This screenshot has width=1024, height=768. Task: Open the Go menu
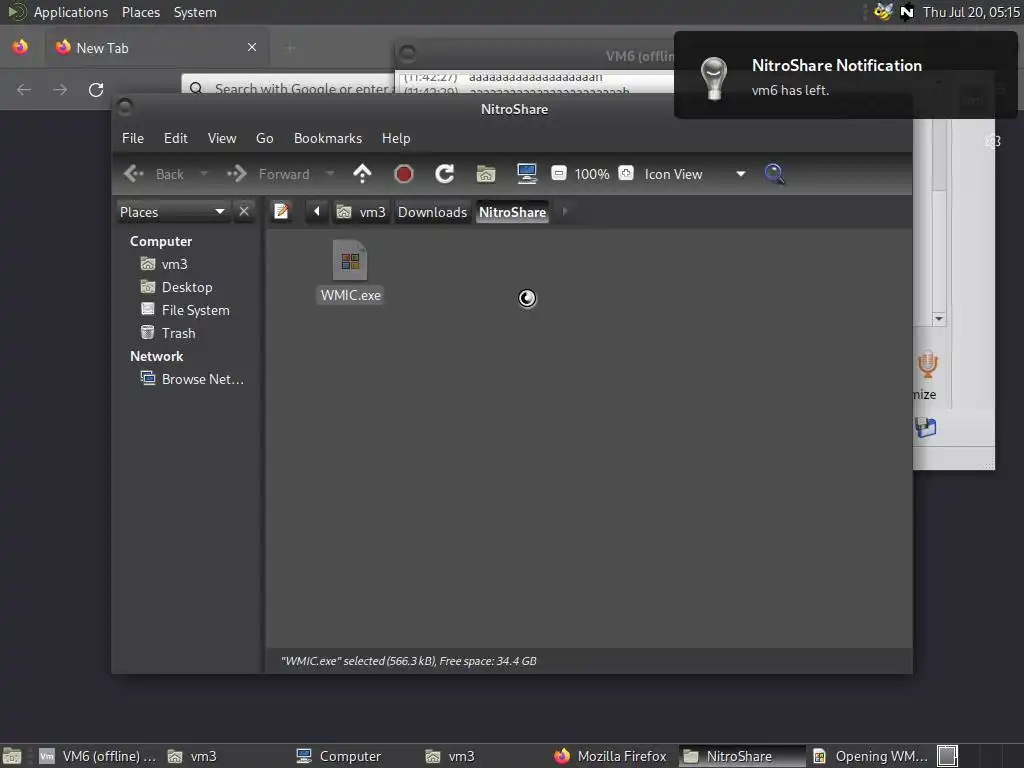264,138
